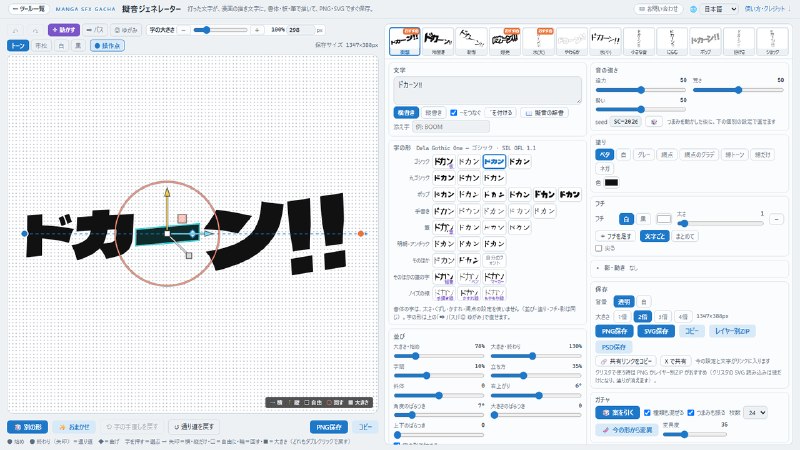
Task: Select the last ポップ font sample
Action: [569, 194]
